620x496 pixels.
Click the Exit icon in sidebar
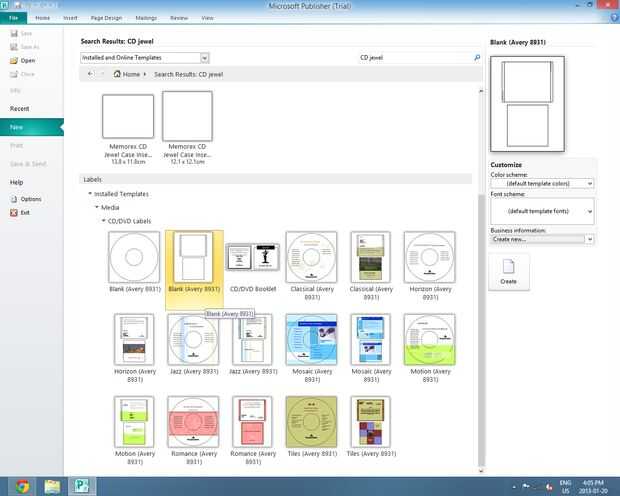click(14, 213)
